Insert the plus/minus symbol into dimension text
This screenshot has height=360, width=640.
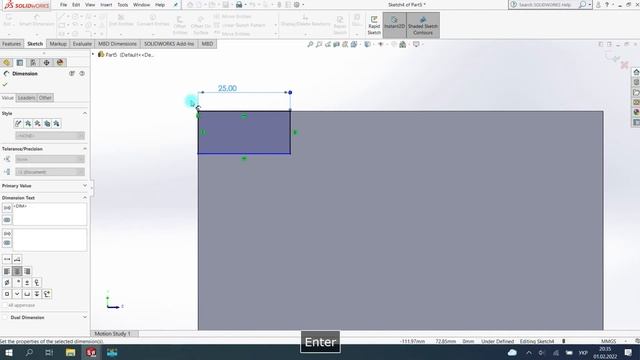pyautogui.click(x=27, y=282)
